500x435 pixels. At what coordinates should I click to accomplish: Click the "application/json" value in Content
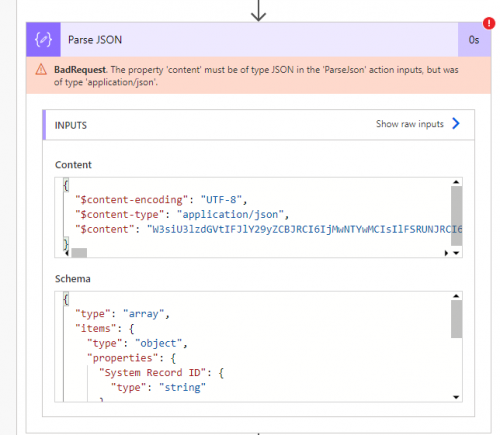[230, 214]
